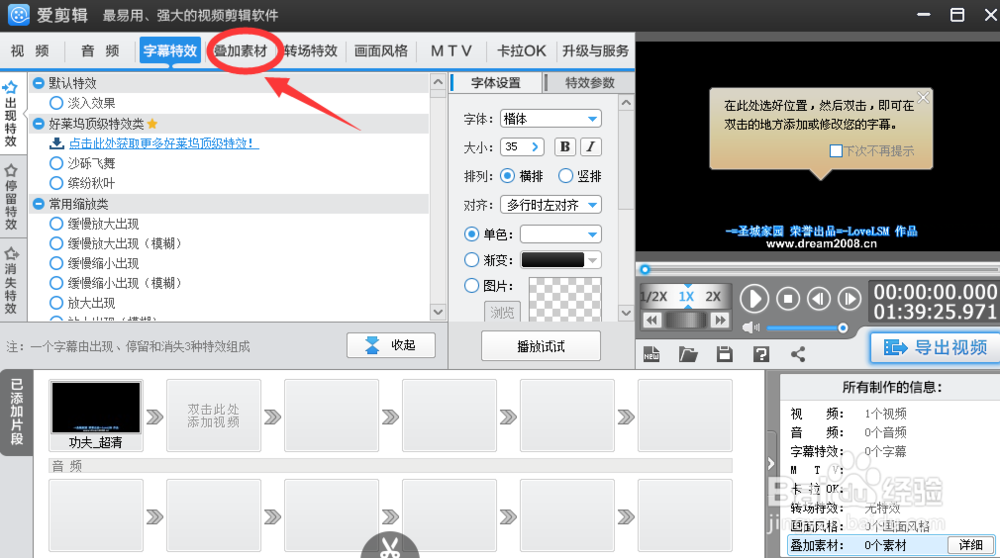Select the 功夫_超清 video clip thumbnail
Image resolution: width=1000 pixels, height=558 pixels.
[x=96, y=415]
